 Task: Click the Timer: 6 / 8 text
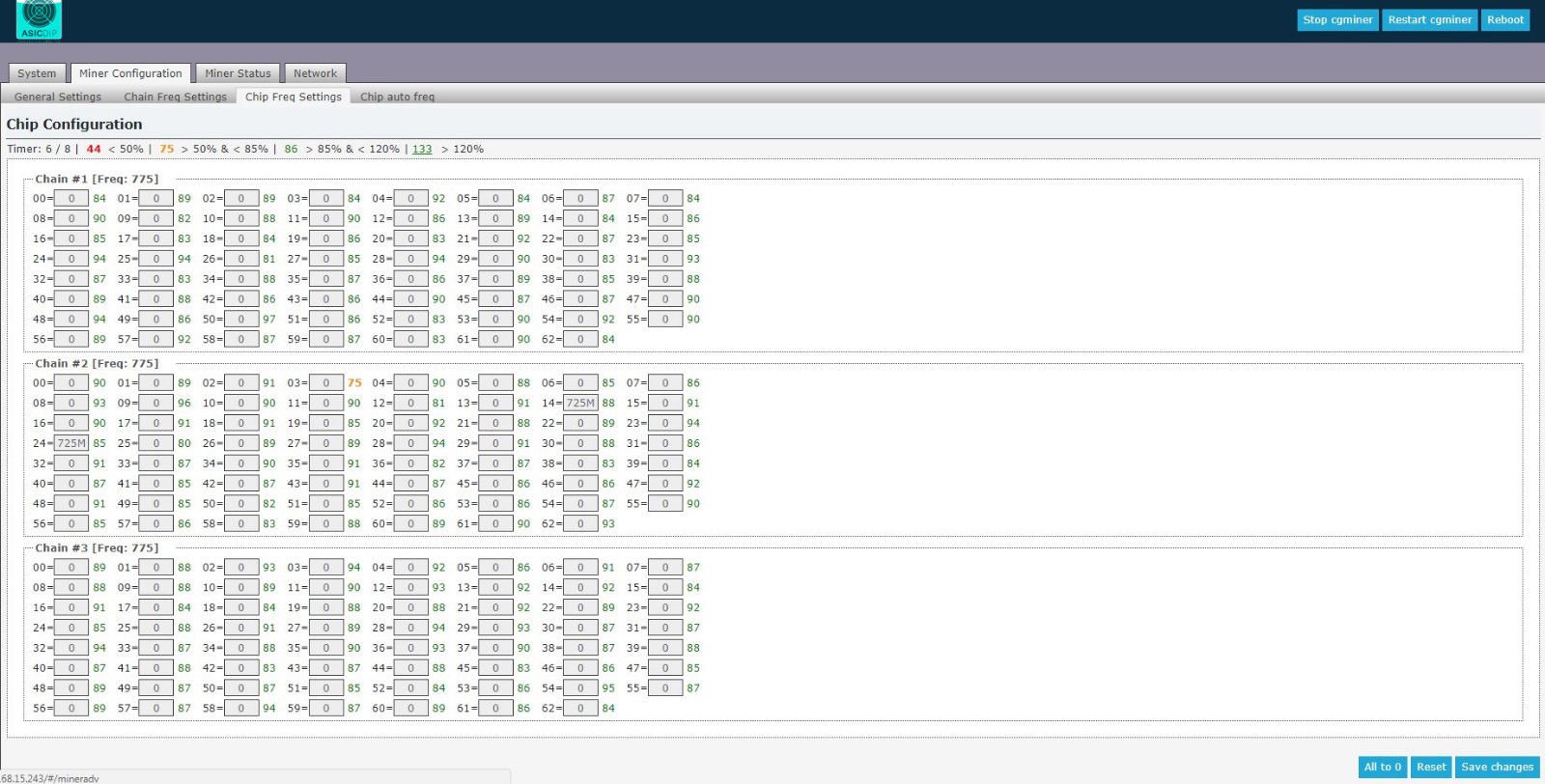39,149
